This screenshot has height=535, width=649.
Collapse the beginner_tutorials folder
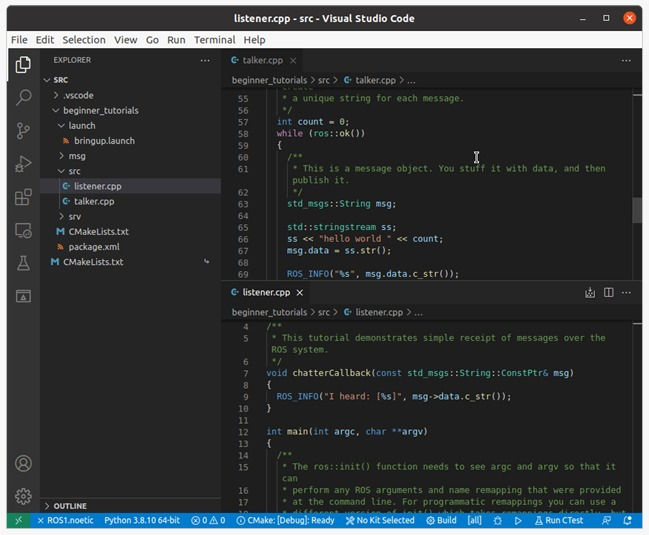[56, 110]
